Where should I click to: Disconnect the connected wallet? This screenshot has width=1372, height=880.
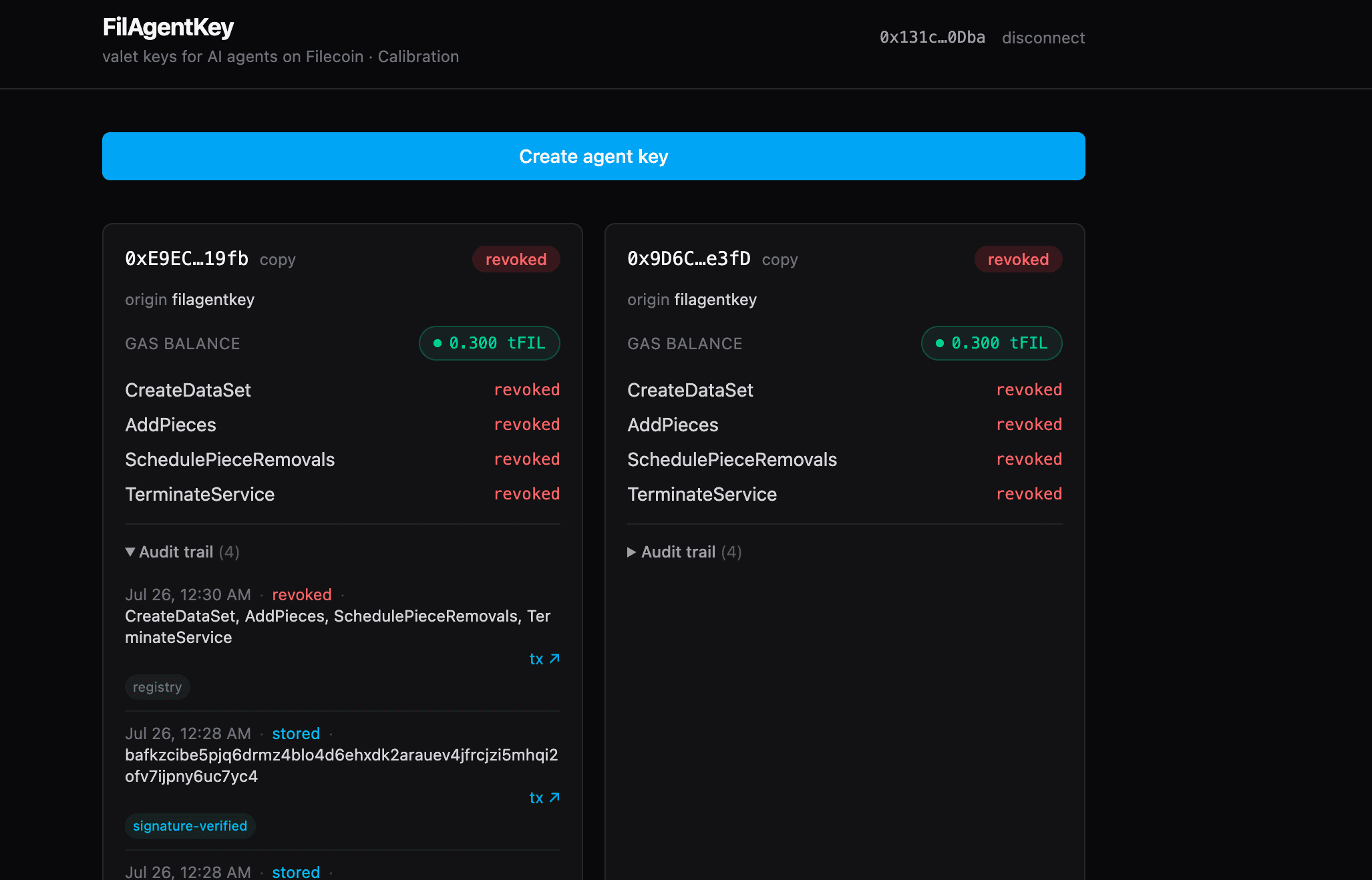coord(1043,38)
